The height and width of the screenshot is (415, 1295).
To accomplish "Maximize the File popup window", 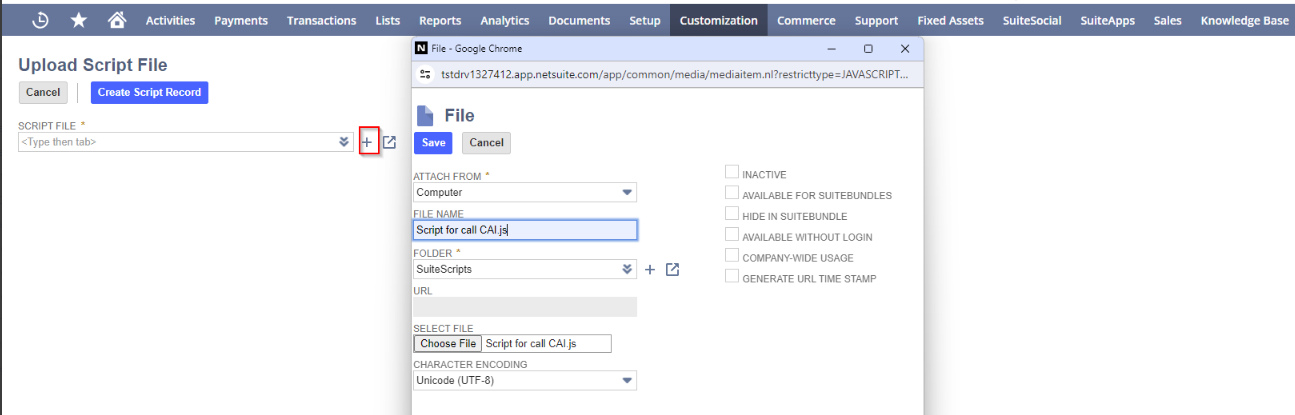I will coord(868,48).
